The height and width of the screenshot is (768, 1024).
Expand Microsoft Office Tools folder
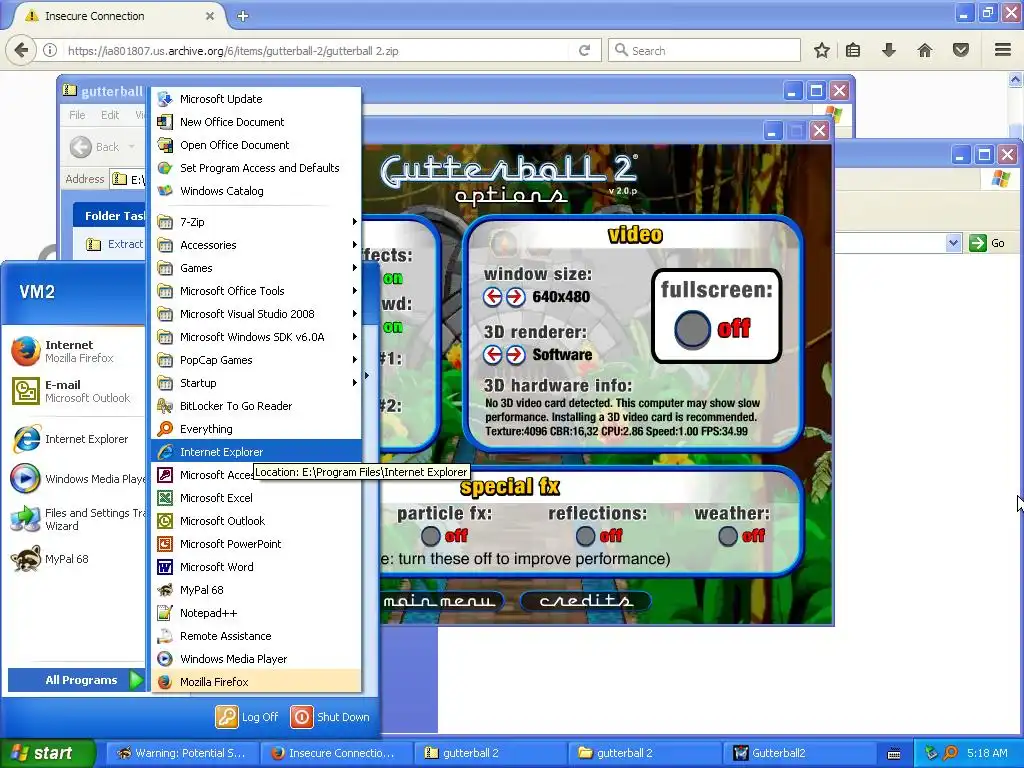pos(257,291)
